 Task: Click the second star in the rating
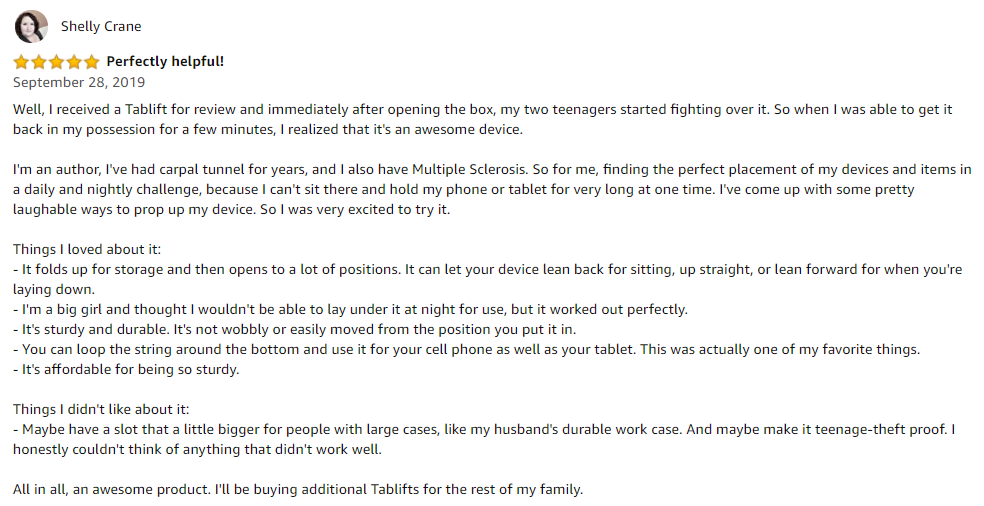tap(39, 62)
